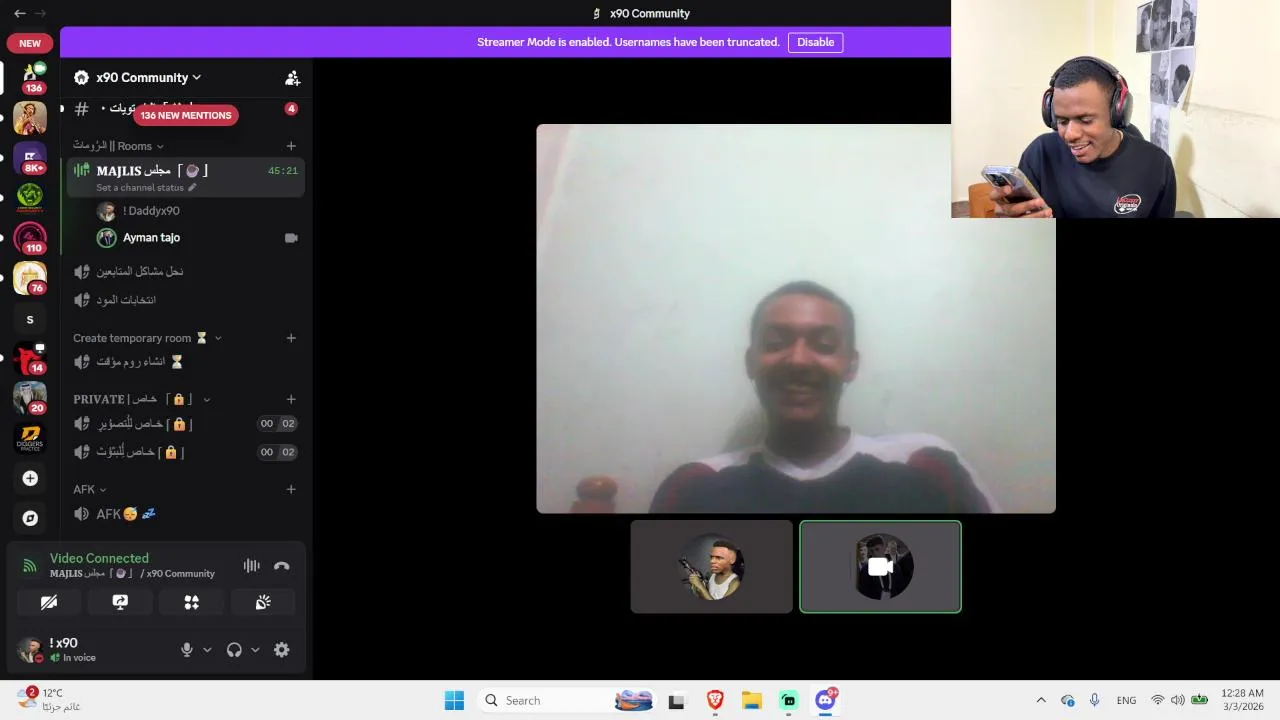The image size is (1280, 720).
Task: Open the server labeled S
Action: [30, 320]
